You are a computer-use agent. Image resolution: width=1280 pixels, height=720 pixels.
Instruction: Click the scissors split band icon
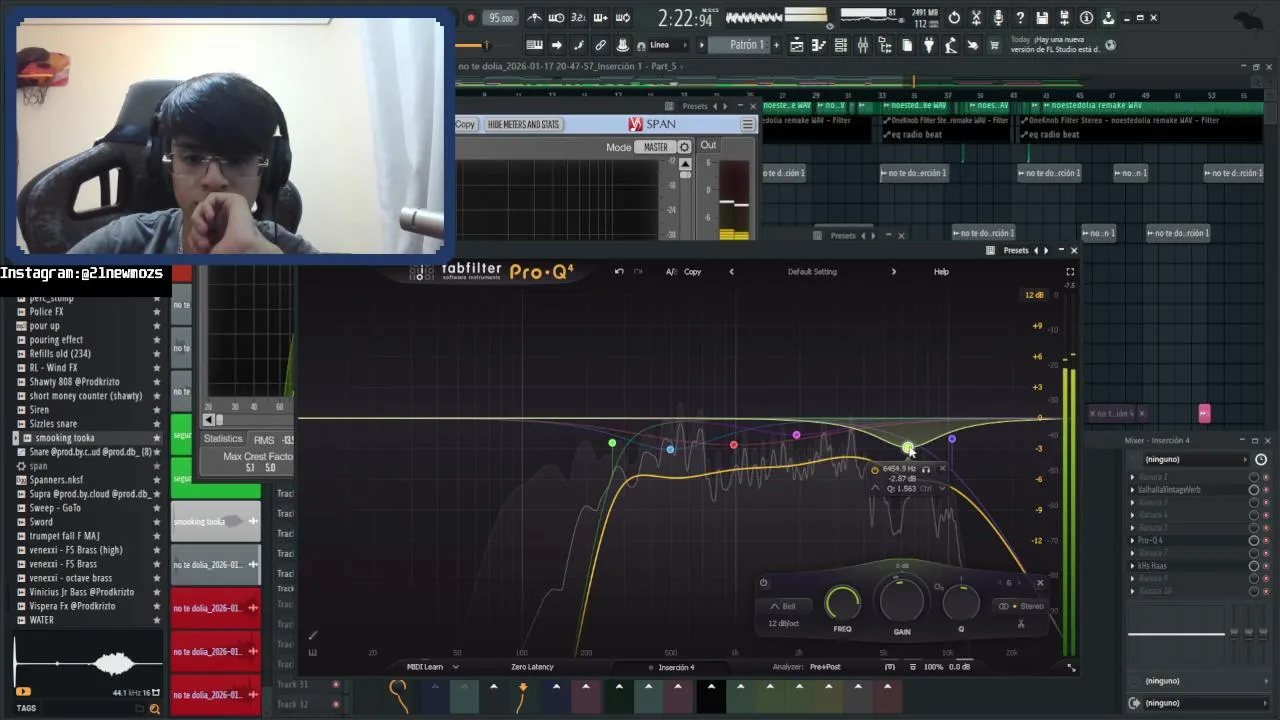[x=1021, y=624]
